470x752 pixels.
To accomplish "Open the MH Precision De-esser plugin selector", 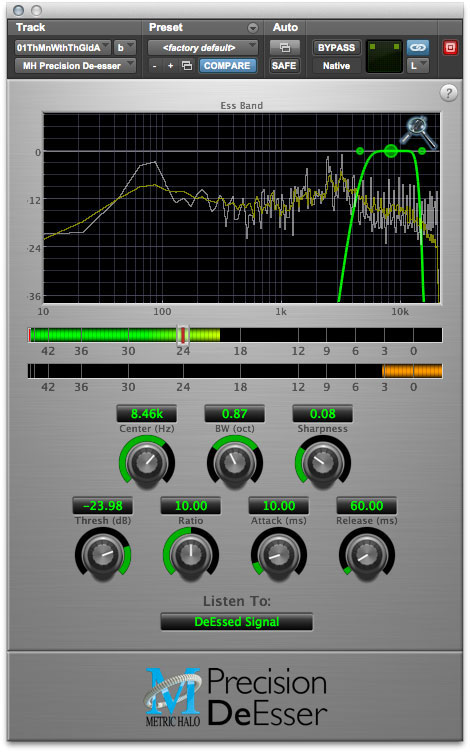I will point(75,66).
